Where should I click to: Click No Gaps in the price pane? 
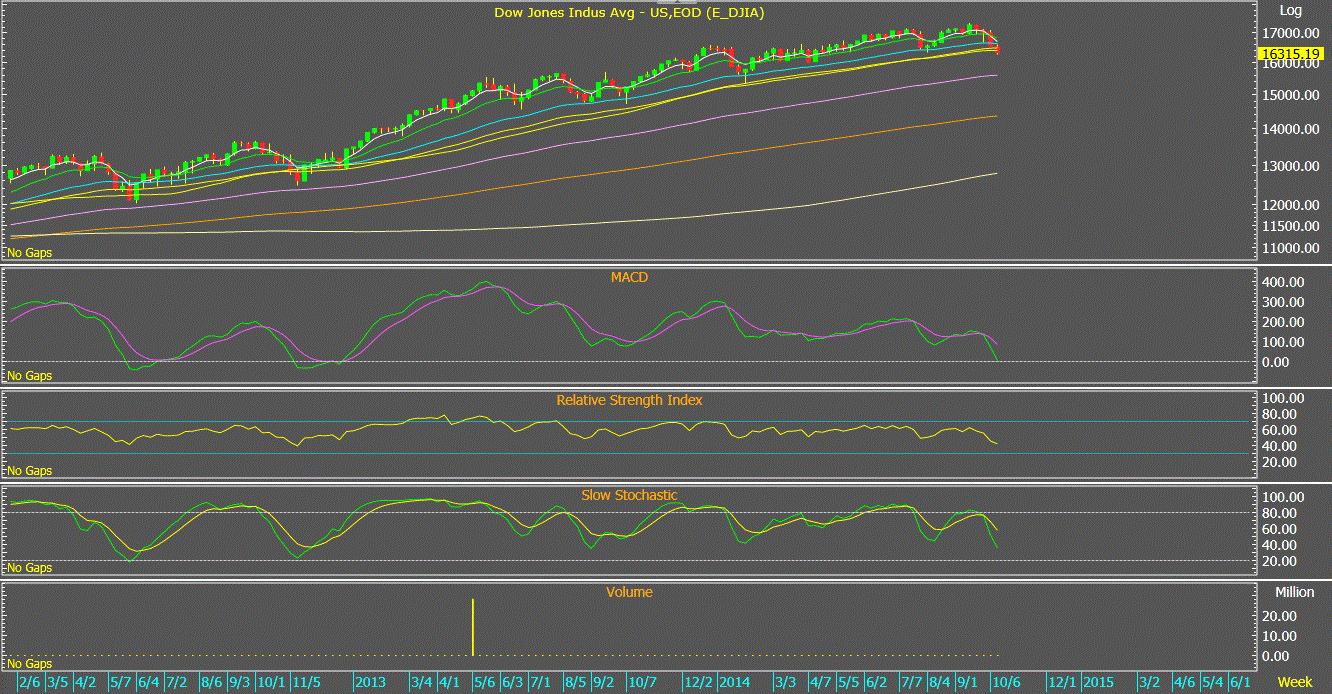coord(29,253)
